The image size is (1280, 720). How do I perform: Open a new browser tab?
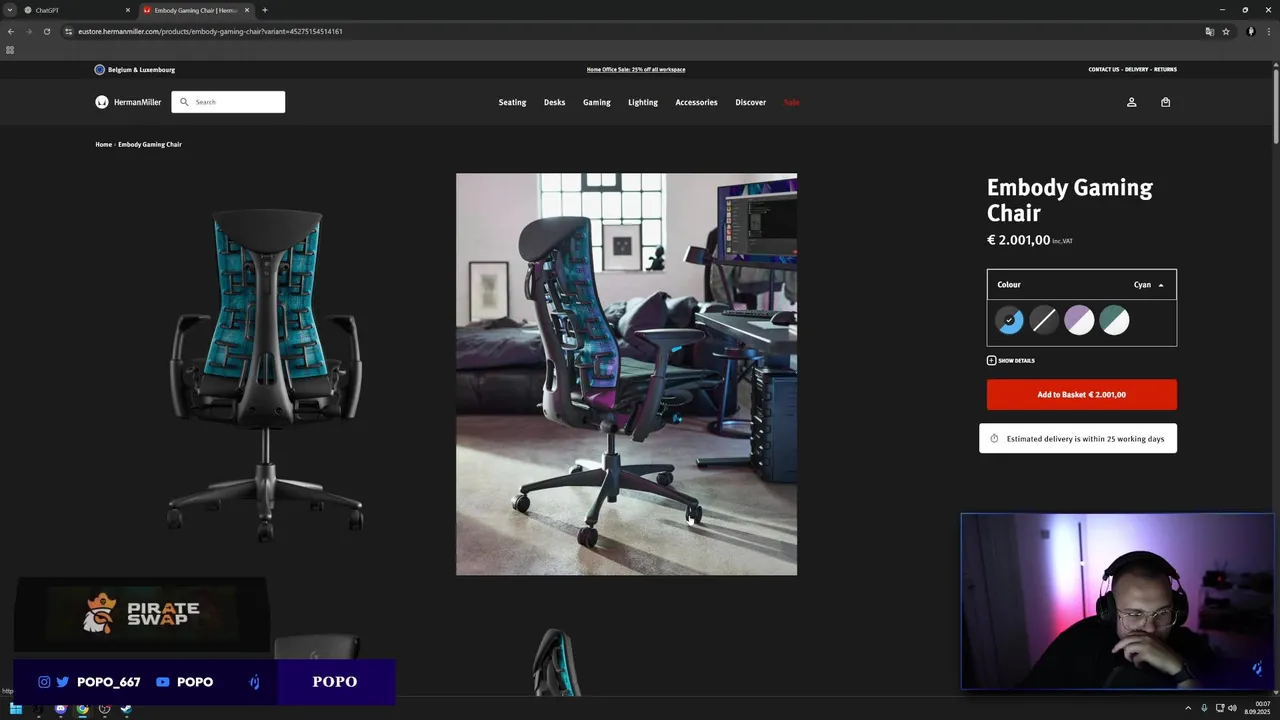(x=265, y=10)
